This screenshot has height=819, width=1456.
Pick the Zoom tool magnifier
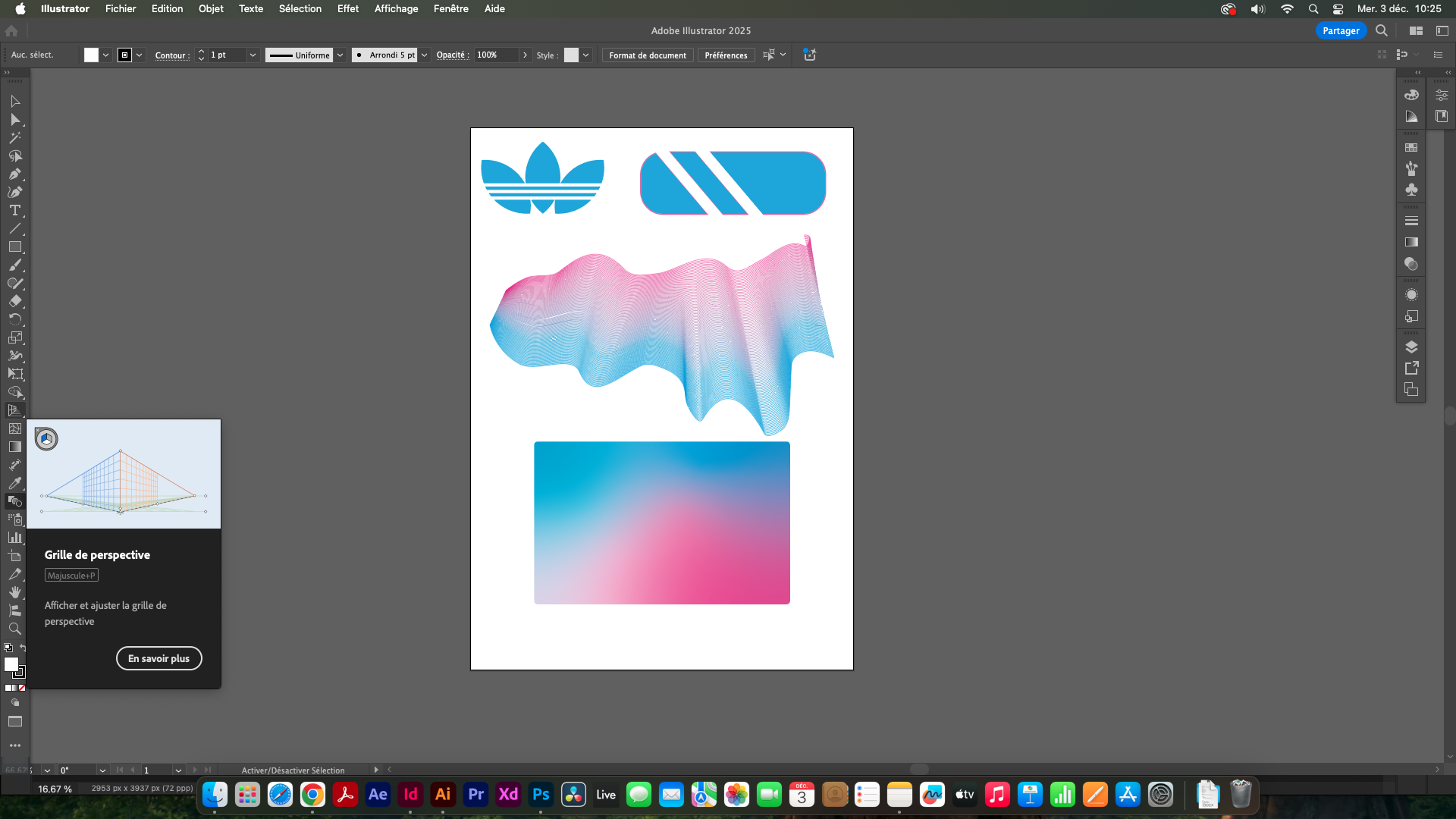coord(14,629)
